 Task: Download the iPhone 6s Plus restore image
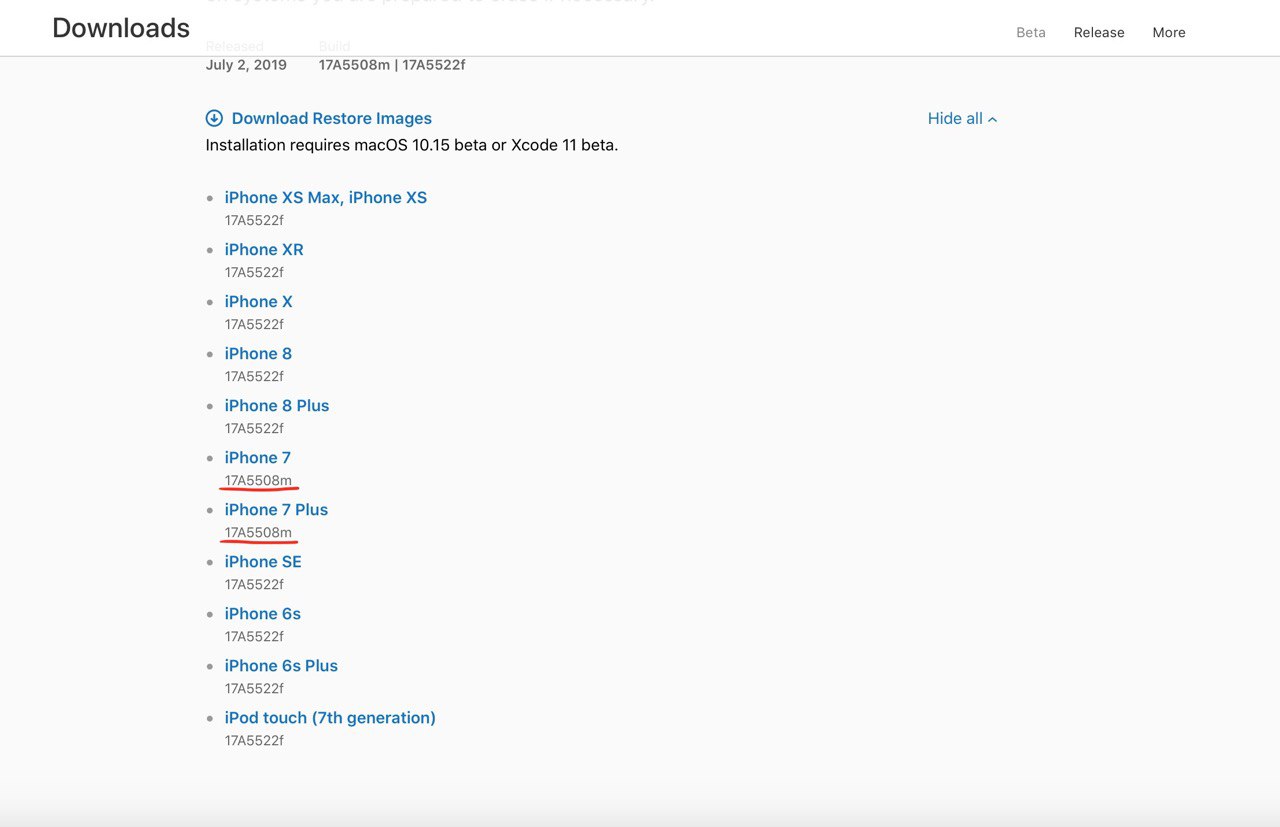(281, 665)
